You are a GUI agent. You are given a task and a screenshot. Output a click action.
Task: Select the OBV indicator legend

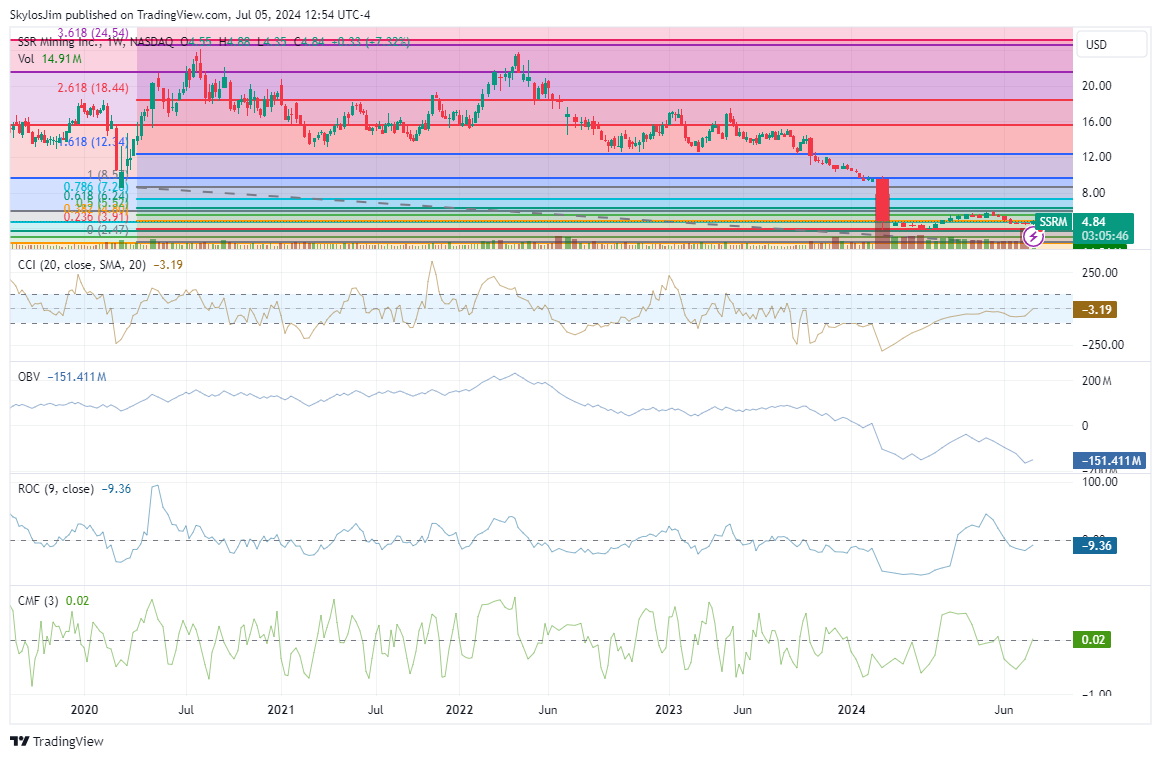point(30,376)
